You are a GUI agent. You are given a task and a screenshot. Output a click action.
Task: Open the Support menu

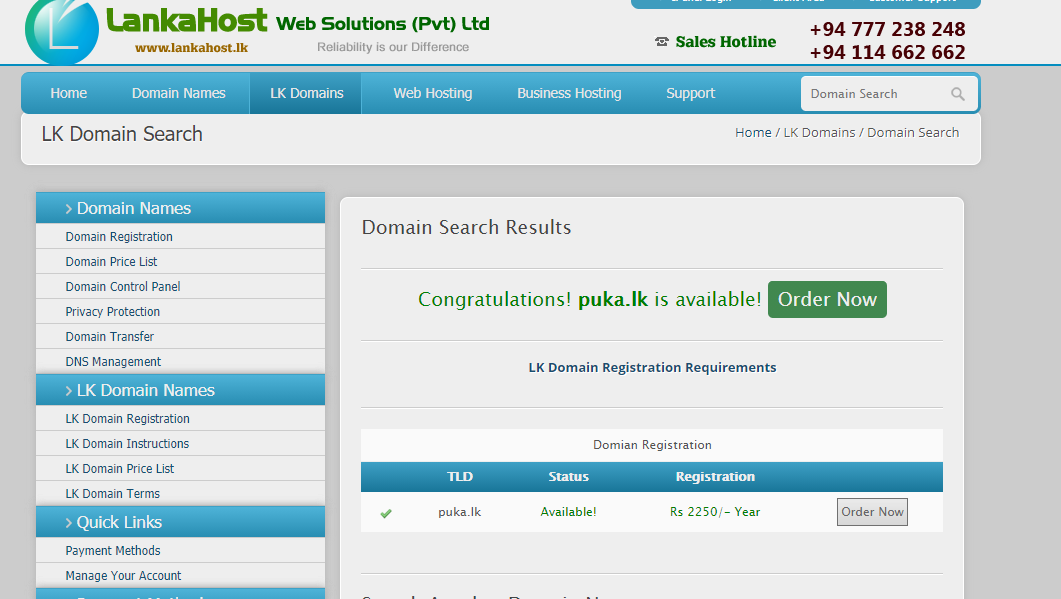pyautogui.click(x=690, y=93)
